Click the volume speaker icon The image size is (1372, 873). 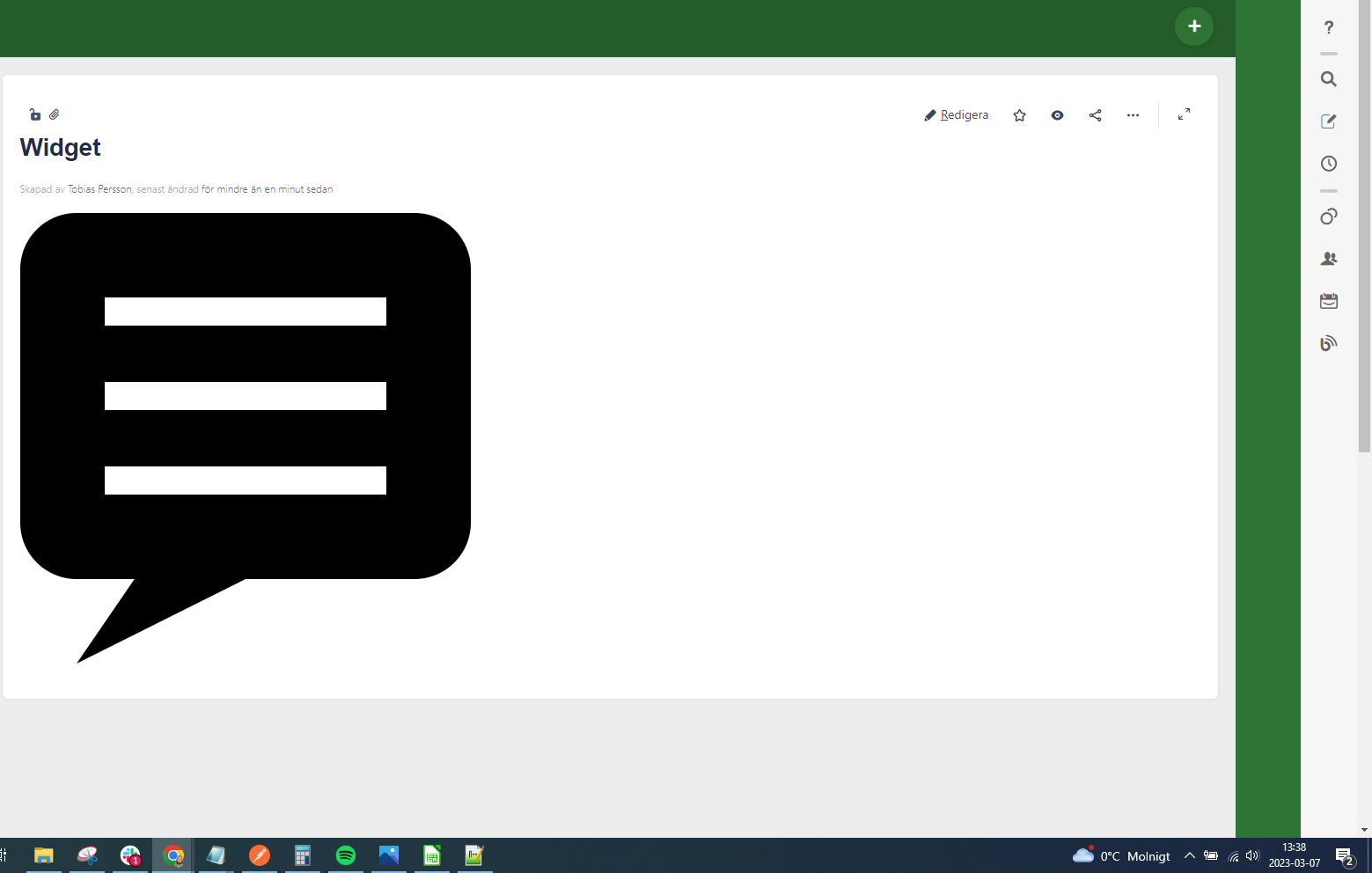tap(1252, 855)
